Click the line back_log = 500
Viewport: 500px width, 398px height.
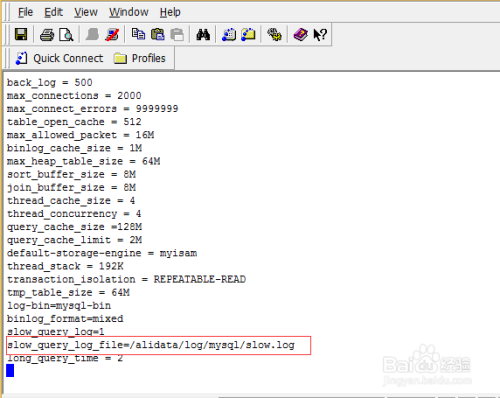(x=50, y=83)
